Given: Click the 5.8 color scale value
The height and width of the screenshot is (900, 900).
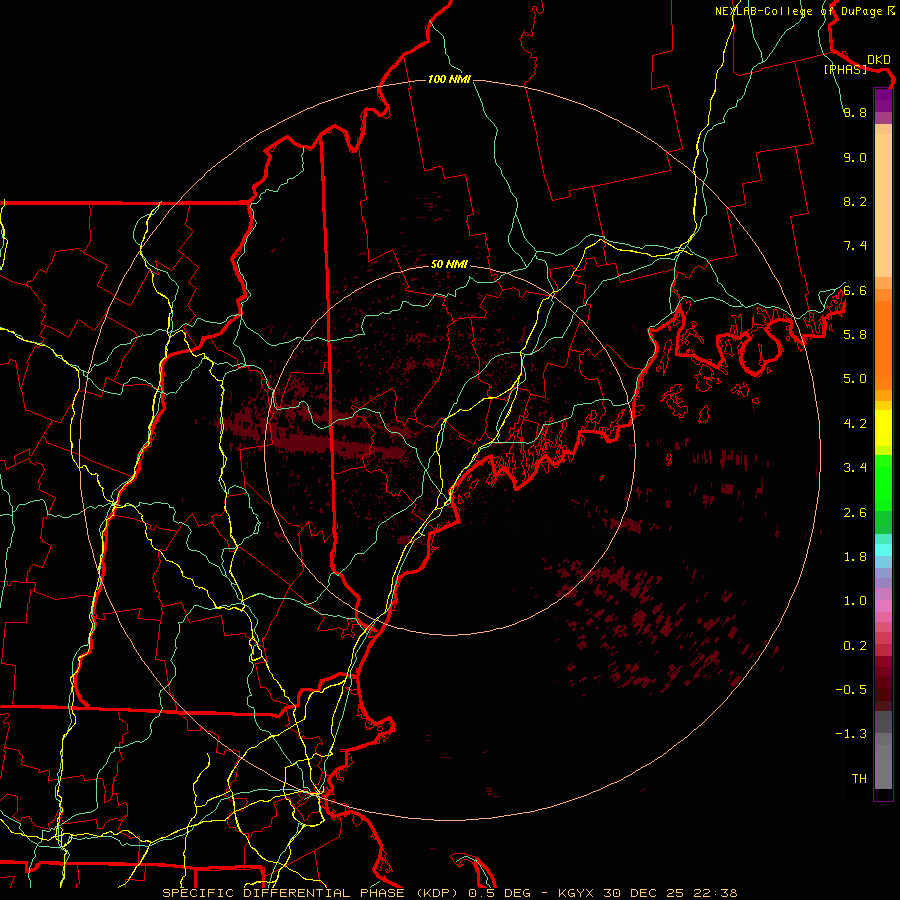Looking at the screenshot, I should 855,335.
